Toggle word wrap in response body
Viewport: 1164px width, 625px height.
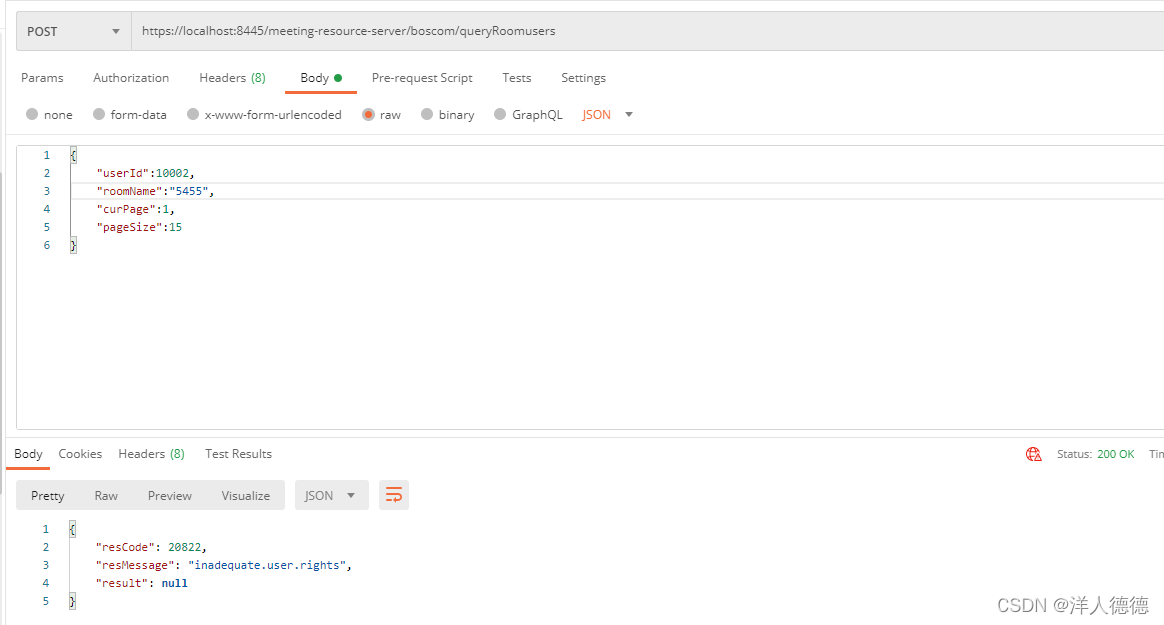coord(393,495)
